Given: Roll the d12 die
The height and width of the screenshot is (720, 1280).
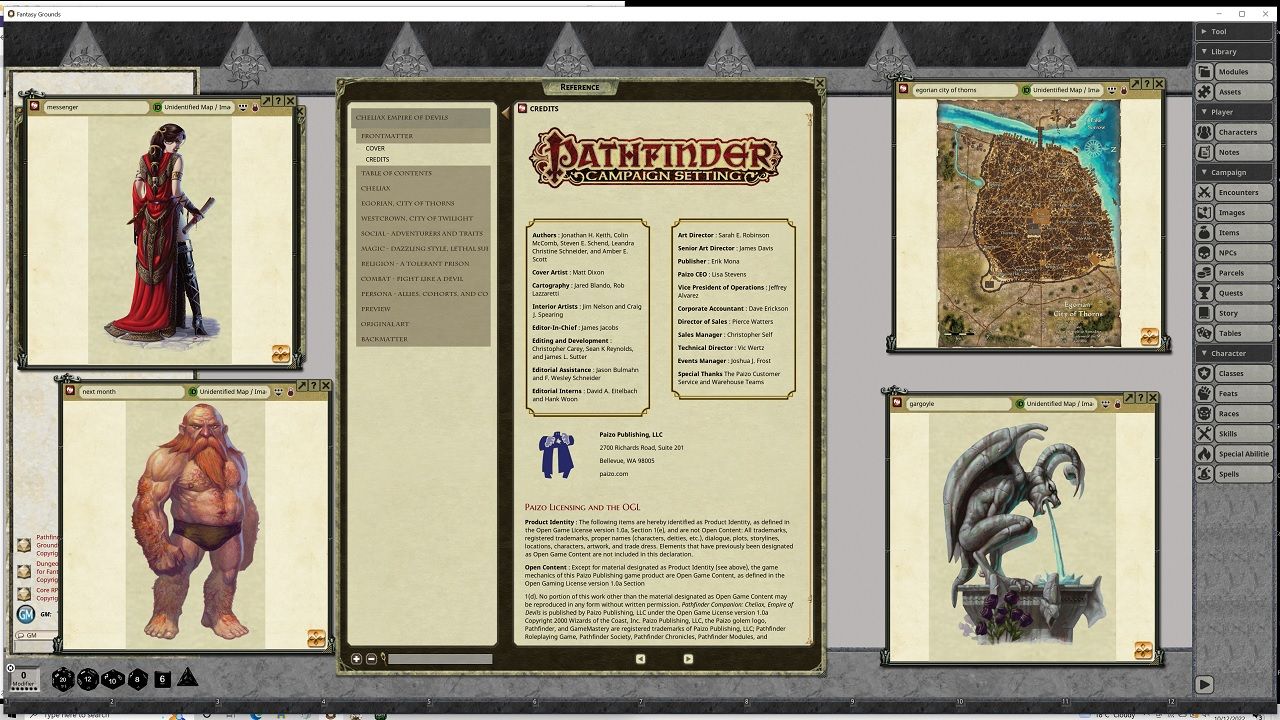Looking at the screenshot, I should [x=88, y=680].
